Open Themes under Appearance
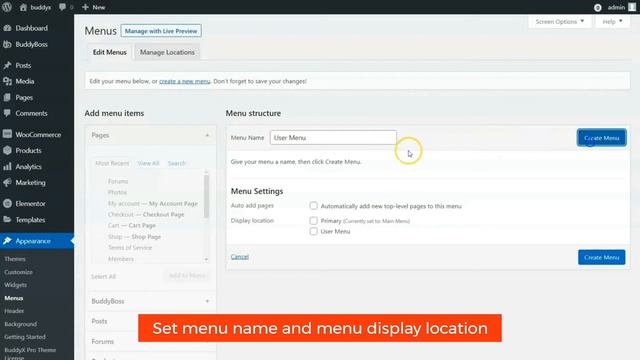Viewport: 640px width, 360px height. pos(15,259)
